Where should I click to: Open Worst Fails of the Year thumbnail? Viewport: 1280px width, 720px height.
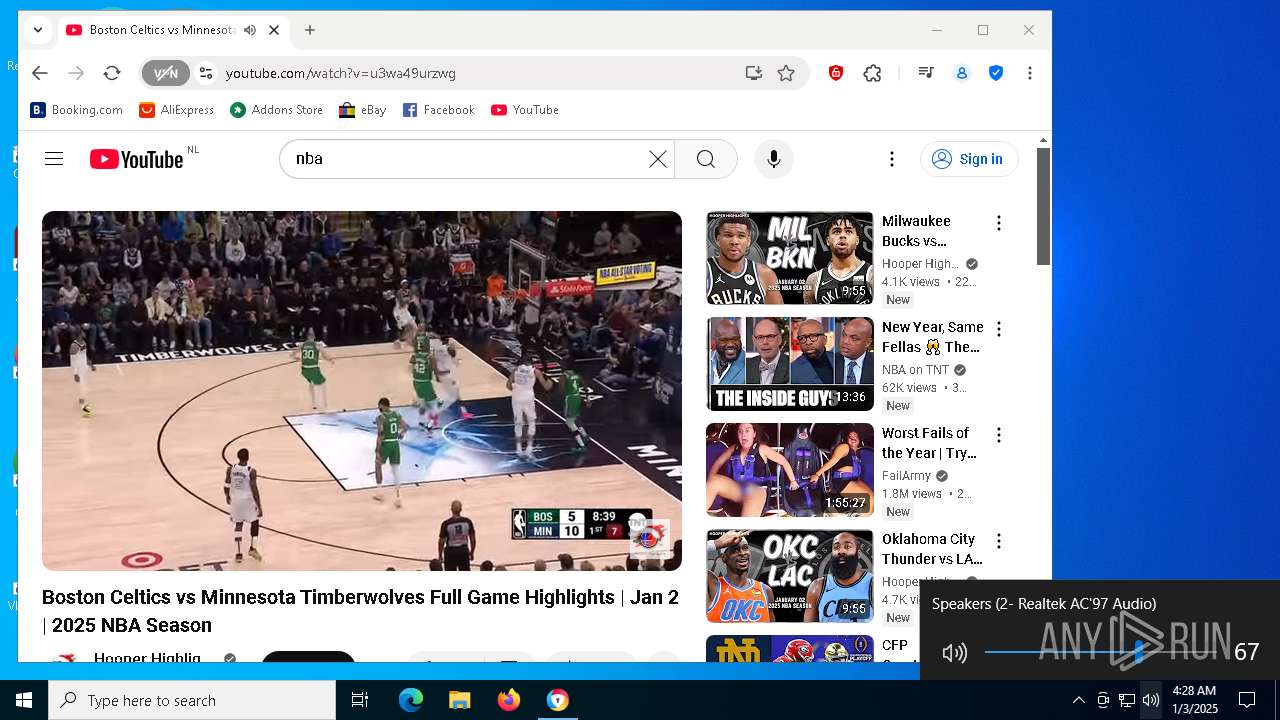pos(790,470)
